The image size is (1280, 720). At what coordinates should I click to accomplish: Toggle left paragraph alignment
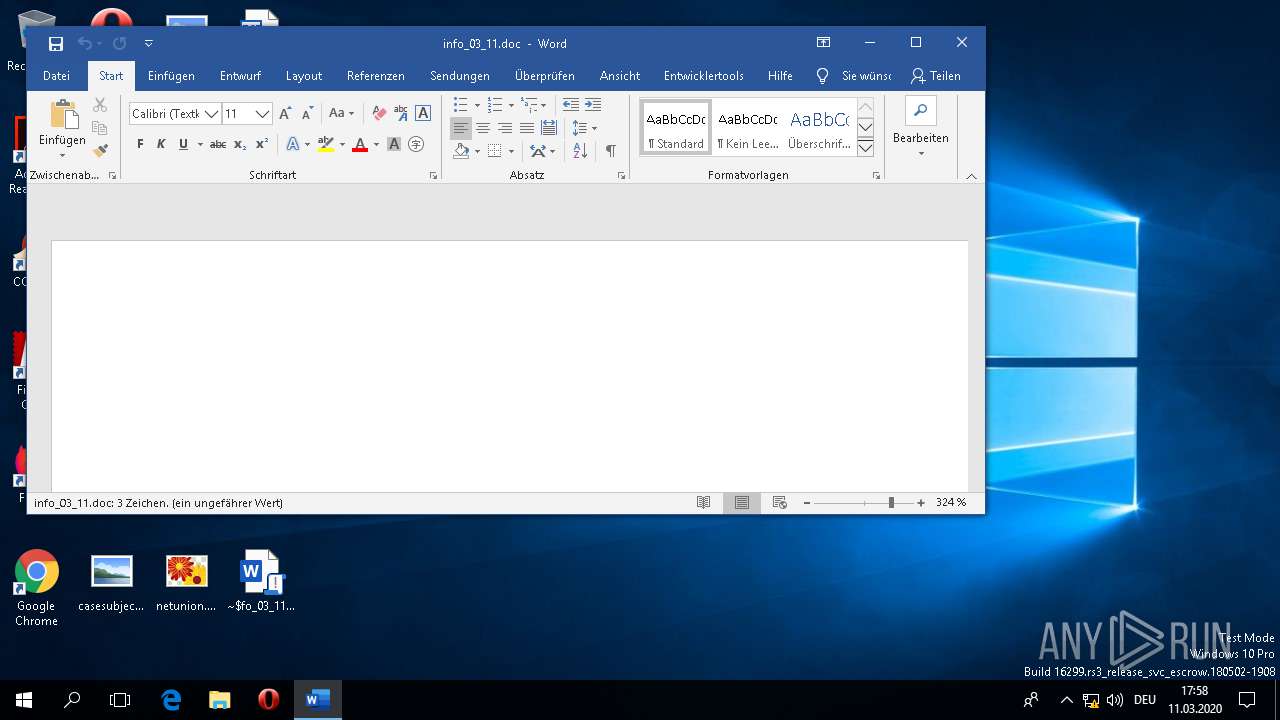pos(461,128)
